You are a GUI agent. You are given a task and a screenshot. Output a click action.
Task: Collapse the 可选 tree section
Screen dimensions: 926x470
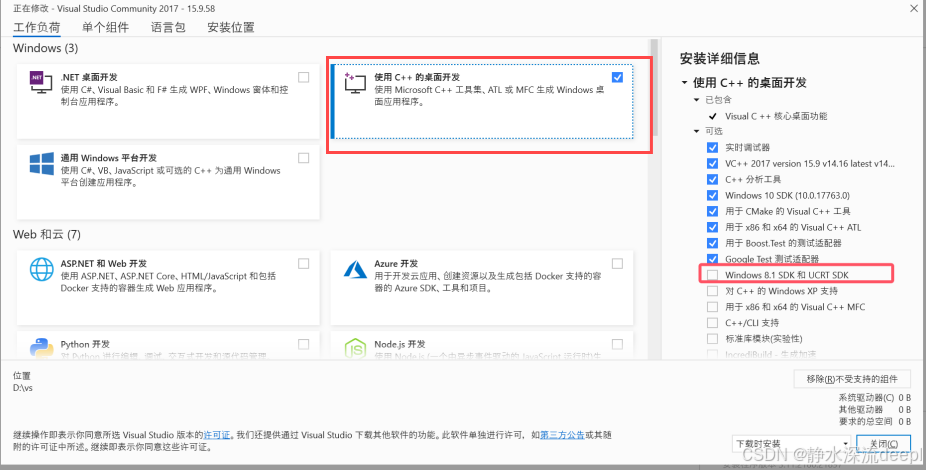[697, 132]
